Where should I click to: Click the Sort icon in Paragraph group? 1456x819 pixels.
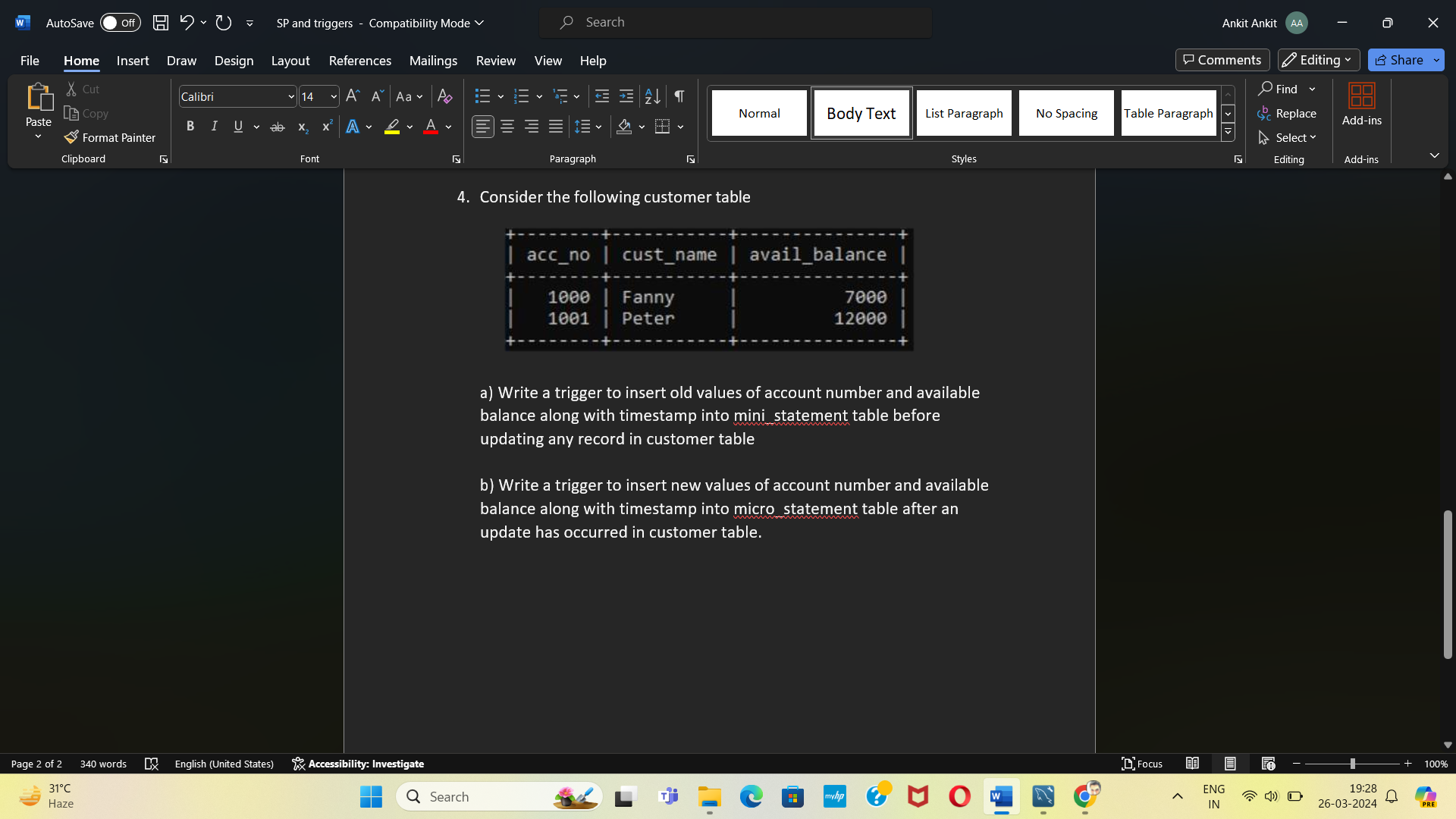coord(652,96)
